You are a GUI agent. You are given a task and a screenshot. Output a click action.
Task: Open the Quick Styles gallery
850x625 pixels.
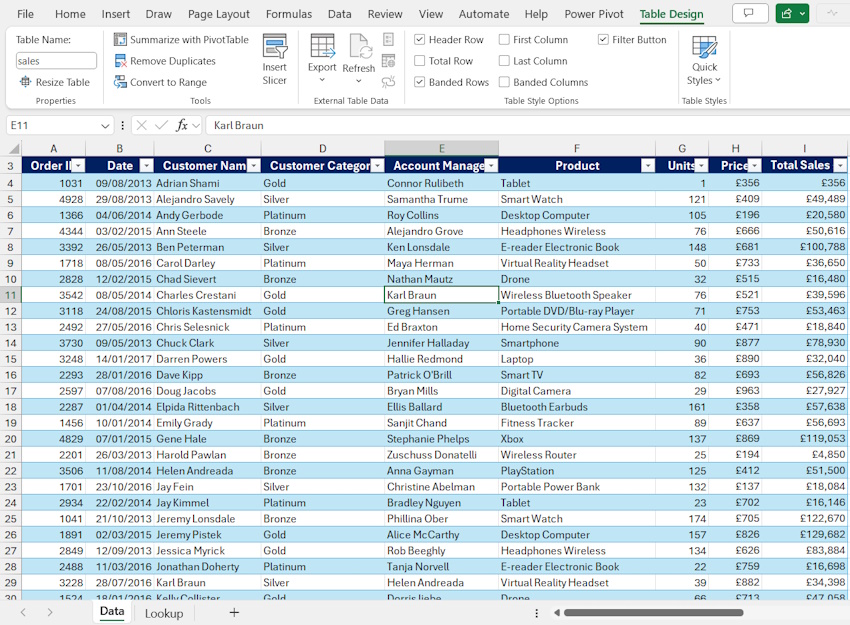coord(704,60)
